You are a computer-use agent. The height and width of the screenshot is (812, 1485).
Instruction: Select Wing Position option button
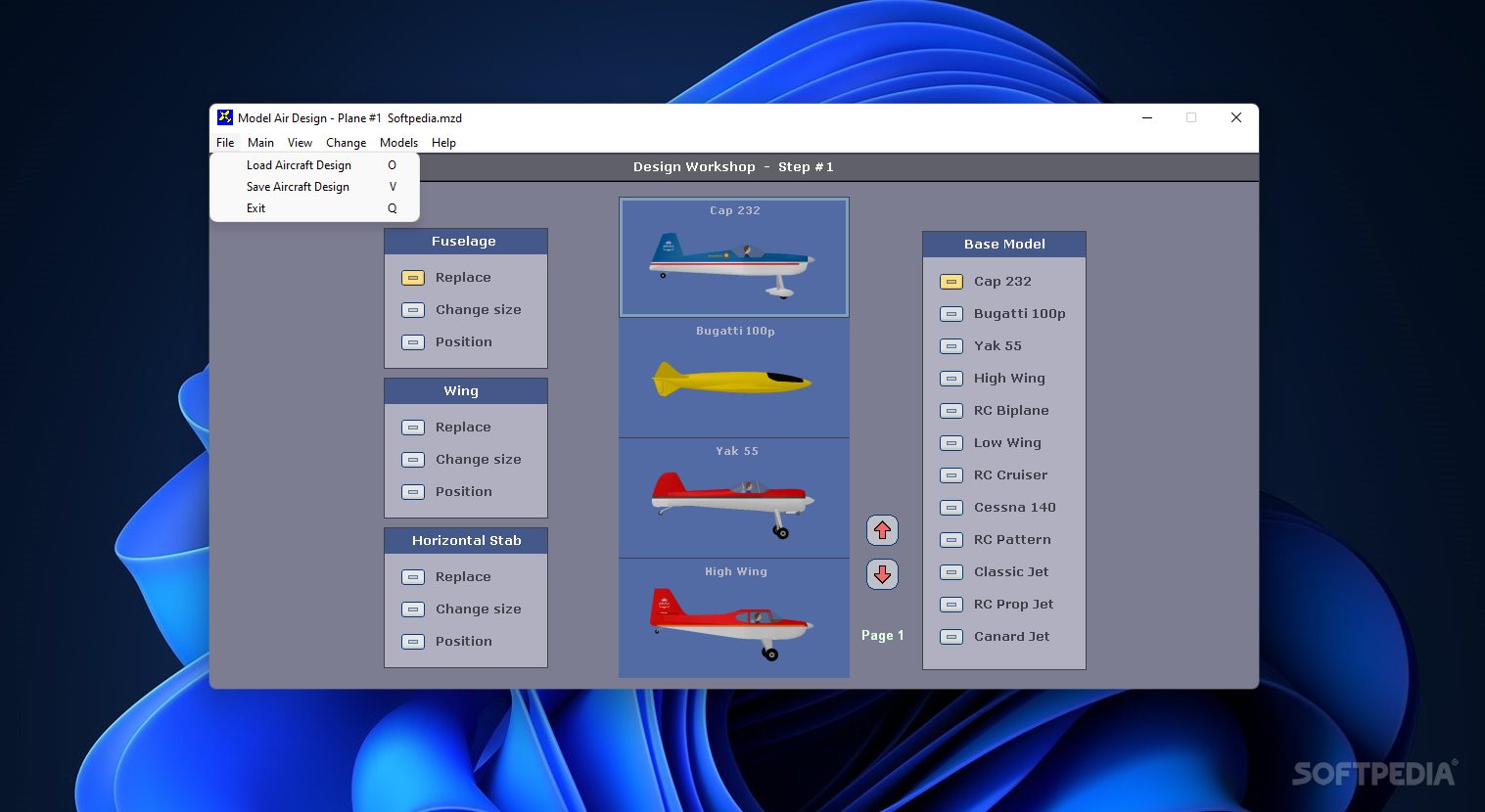[413, 492]
